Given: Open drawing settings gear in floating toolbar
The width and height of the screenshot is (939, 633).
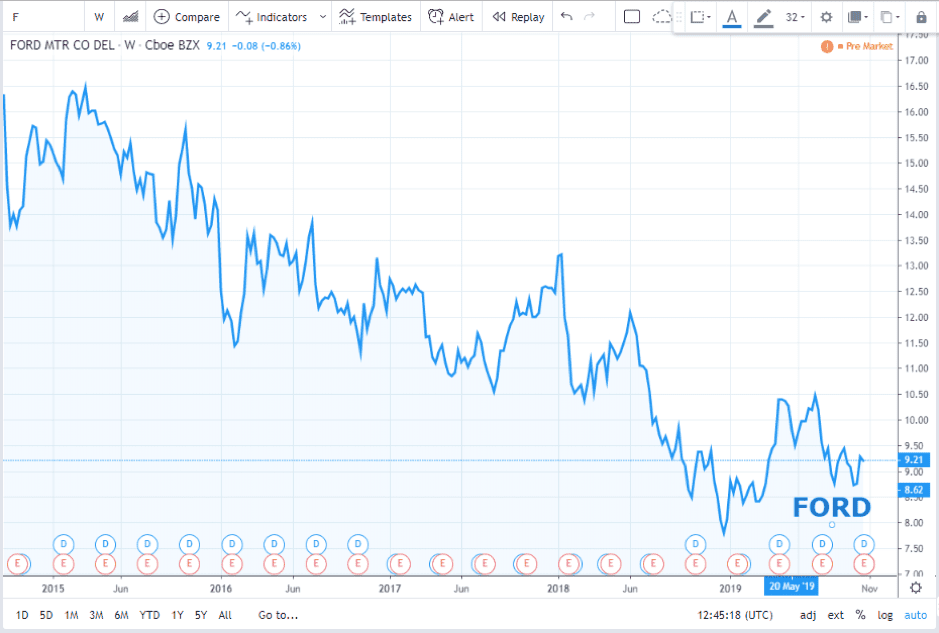Looking at the screenshot, I should tap(826, 17).
